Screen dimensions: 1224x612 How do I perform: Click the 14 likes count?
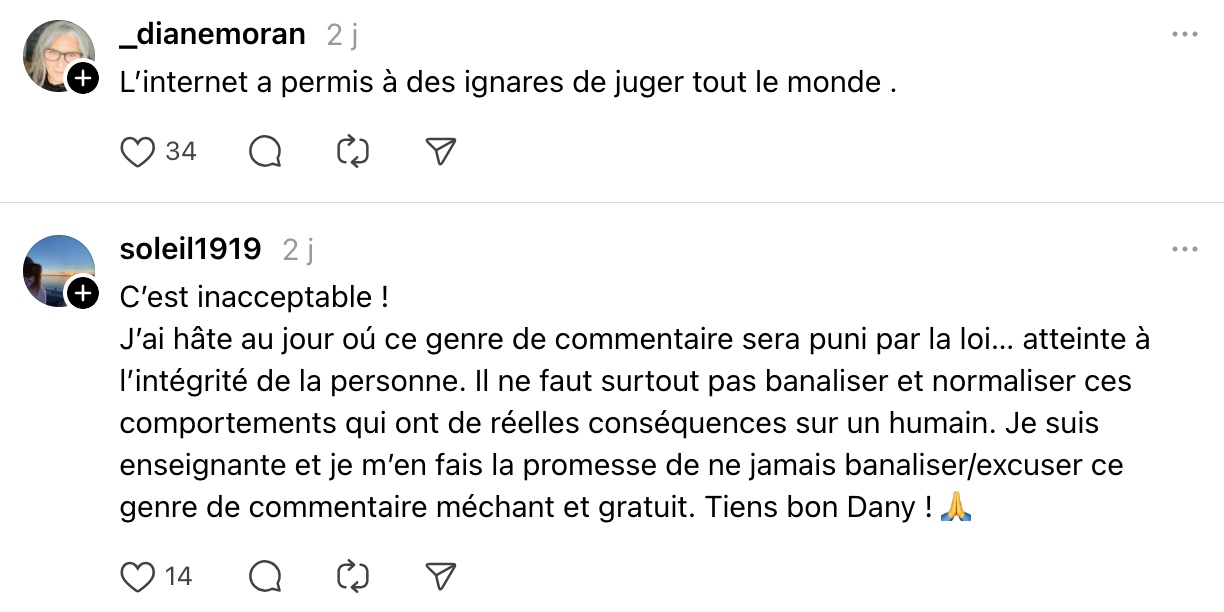[x=179, y=577]
